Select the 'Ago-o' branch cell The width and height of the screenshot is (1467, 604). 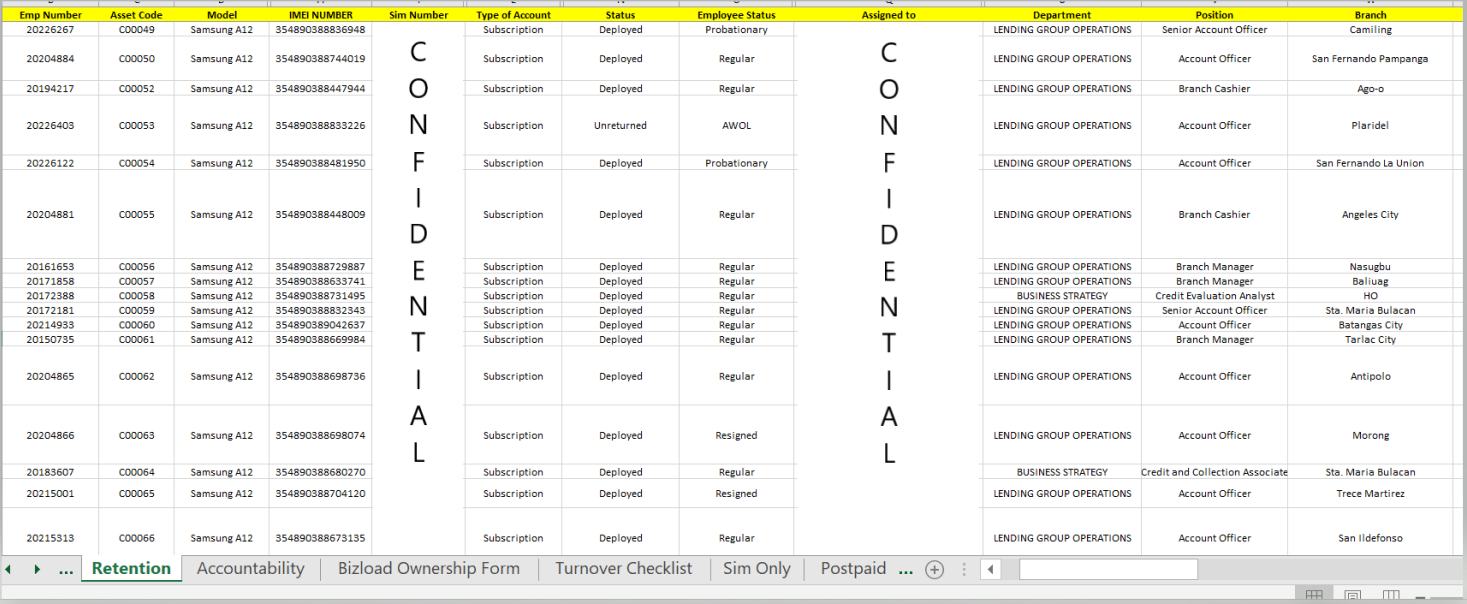(x=1370, y=89)
